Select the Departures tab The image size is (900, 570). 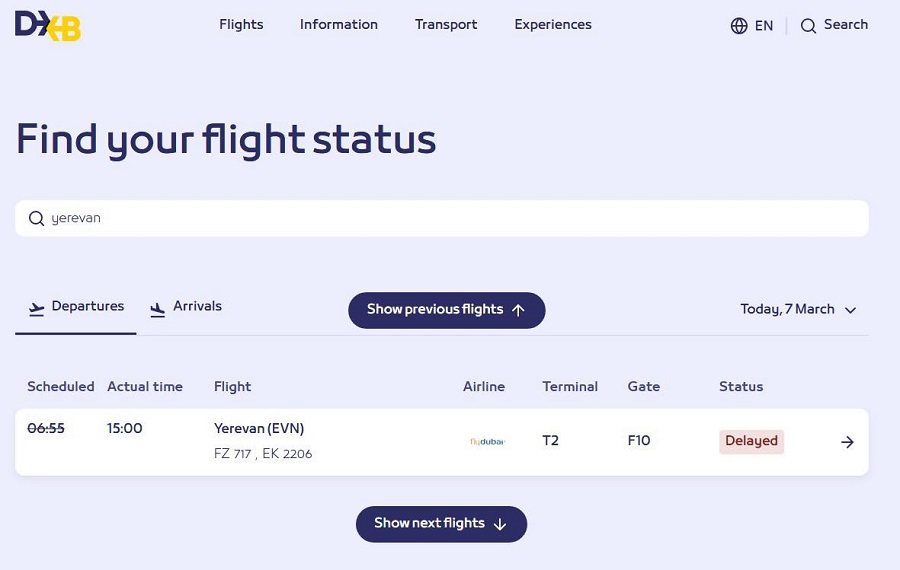click(x=87, y=306)
